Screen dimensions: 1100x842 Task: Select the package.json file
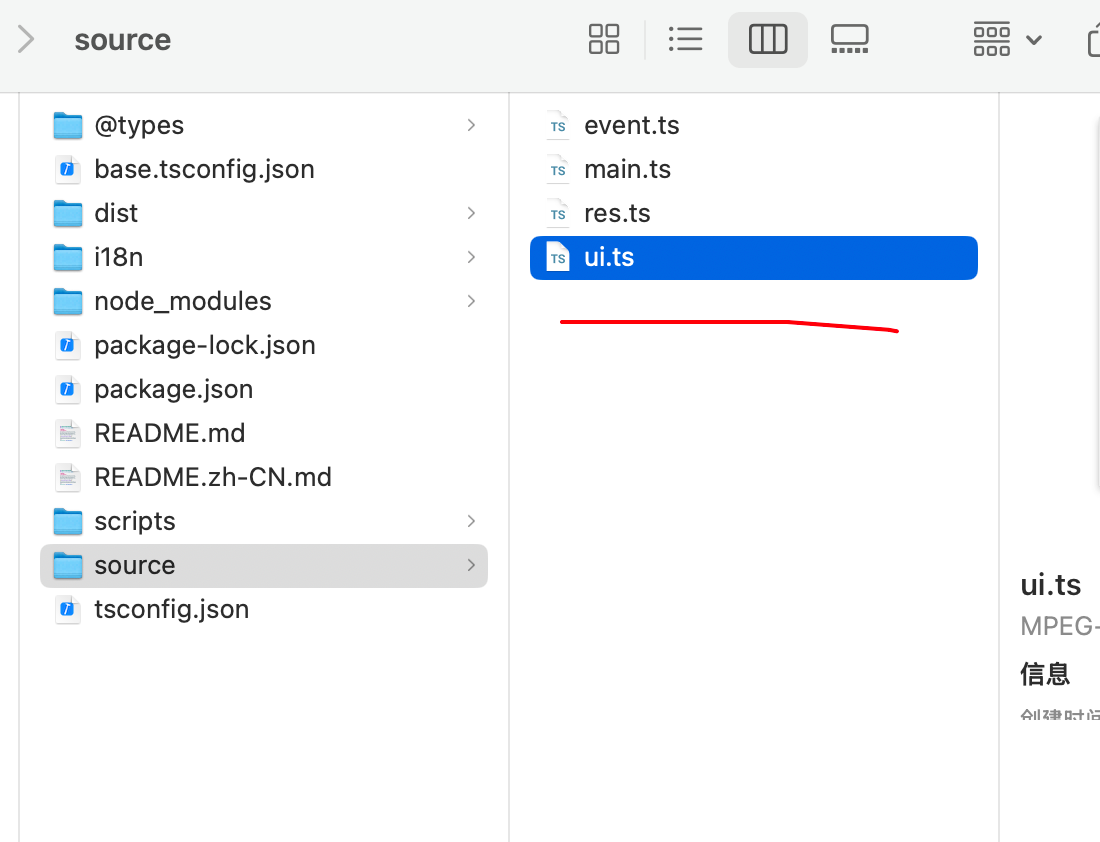[x=173, y=389]
